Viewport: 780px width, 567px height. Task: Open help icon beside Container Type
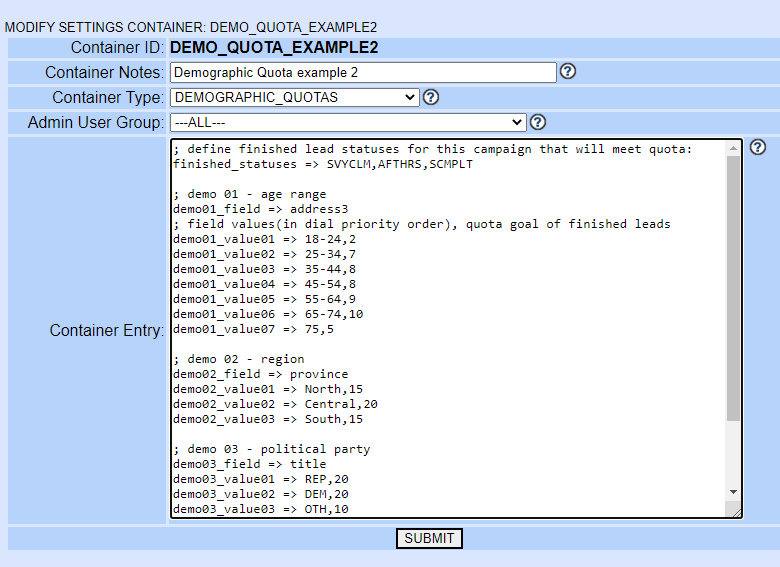click(x=431, y=97)
